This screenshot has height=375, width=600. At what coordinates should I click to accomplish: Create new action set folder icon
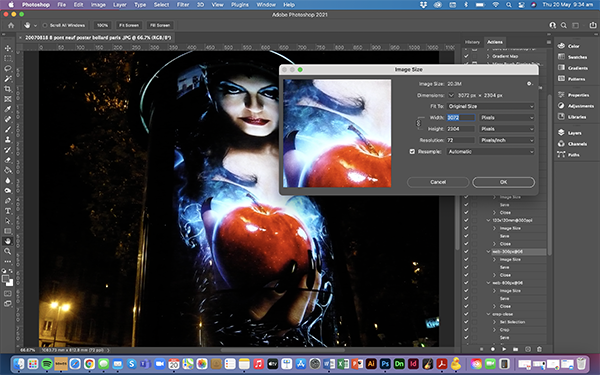coord(515,349)
